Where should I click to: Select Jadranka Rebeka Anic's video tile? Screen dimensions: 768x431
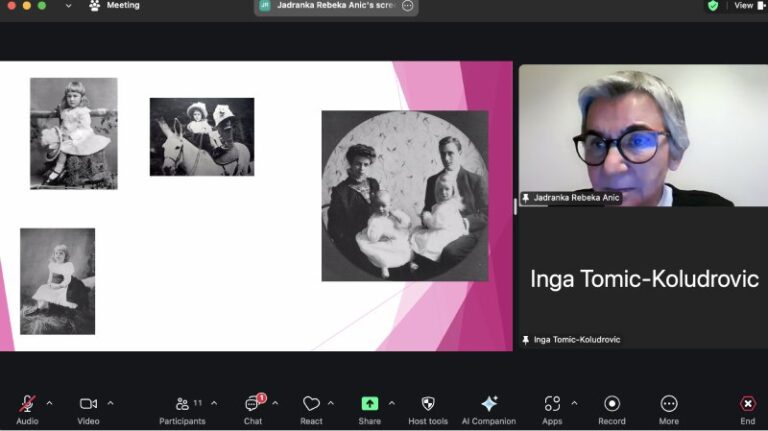click(642, 135)
